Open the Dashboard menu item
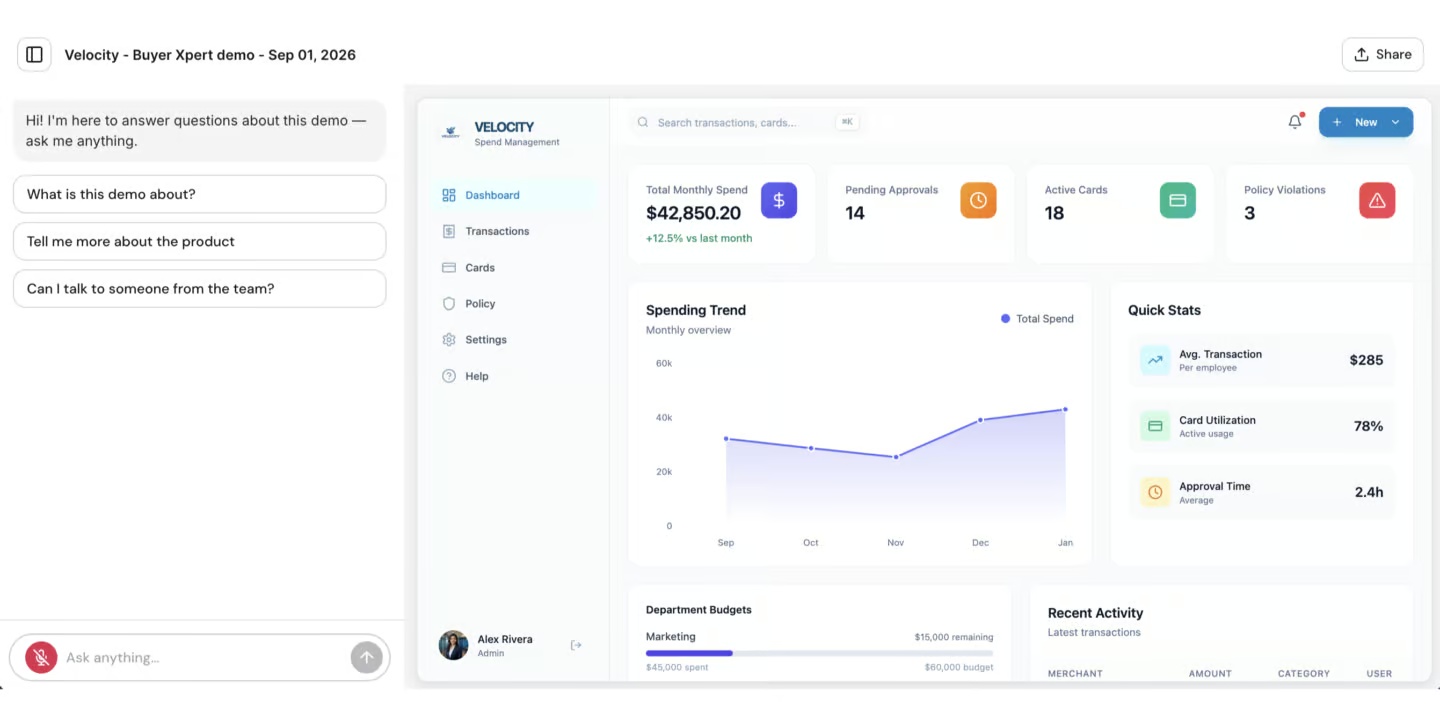Image resolution: width=1440 pixels, height=720 pixels. pos(514,195)
